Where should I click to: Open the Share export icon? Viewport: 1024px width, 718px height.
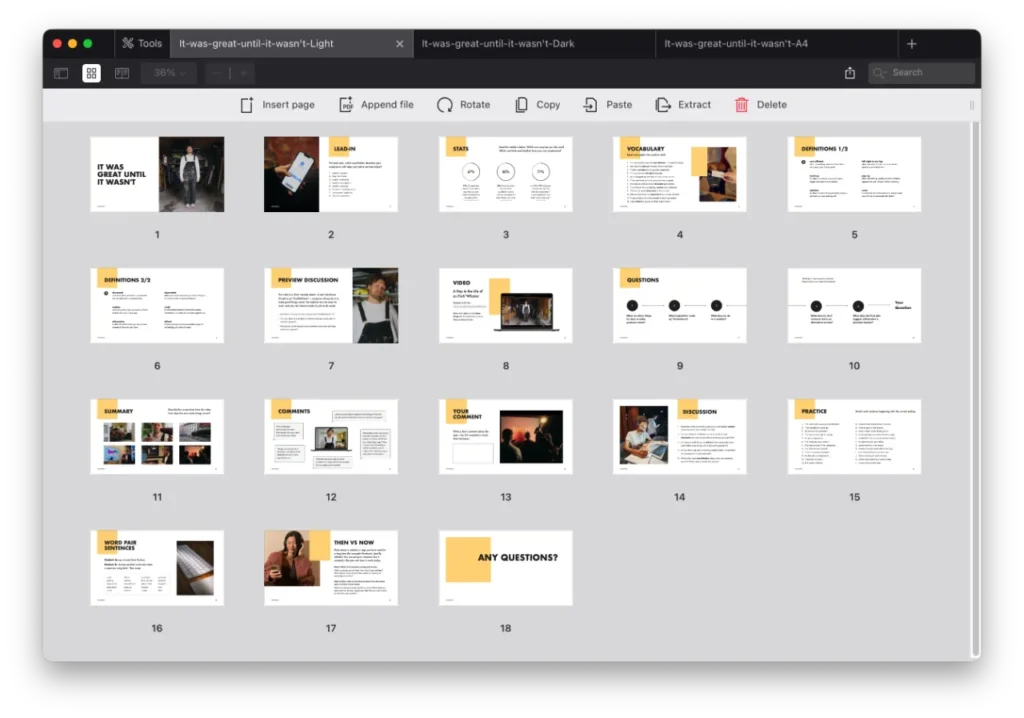[x=850, y=73]
